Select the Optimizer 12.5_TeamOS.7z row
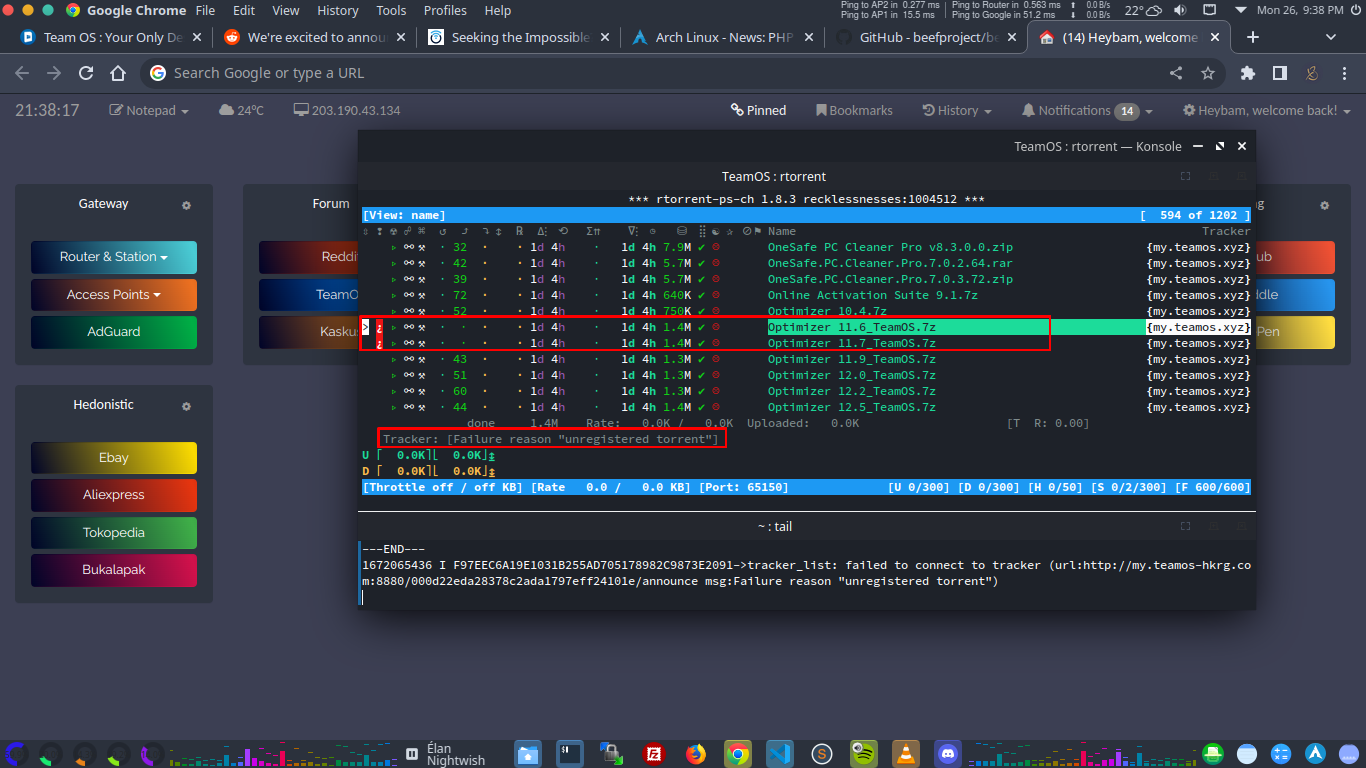 pos(806,407)
